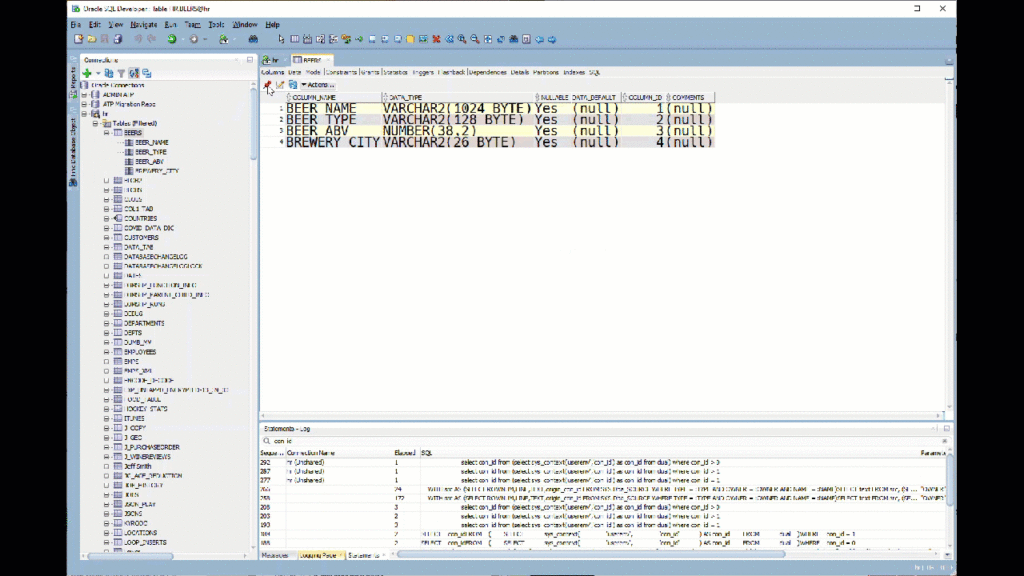Expand the DEPARTMENTS table node
This screenshot has height=576, width=1024.
tap(106, 323)
